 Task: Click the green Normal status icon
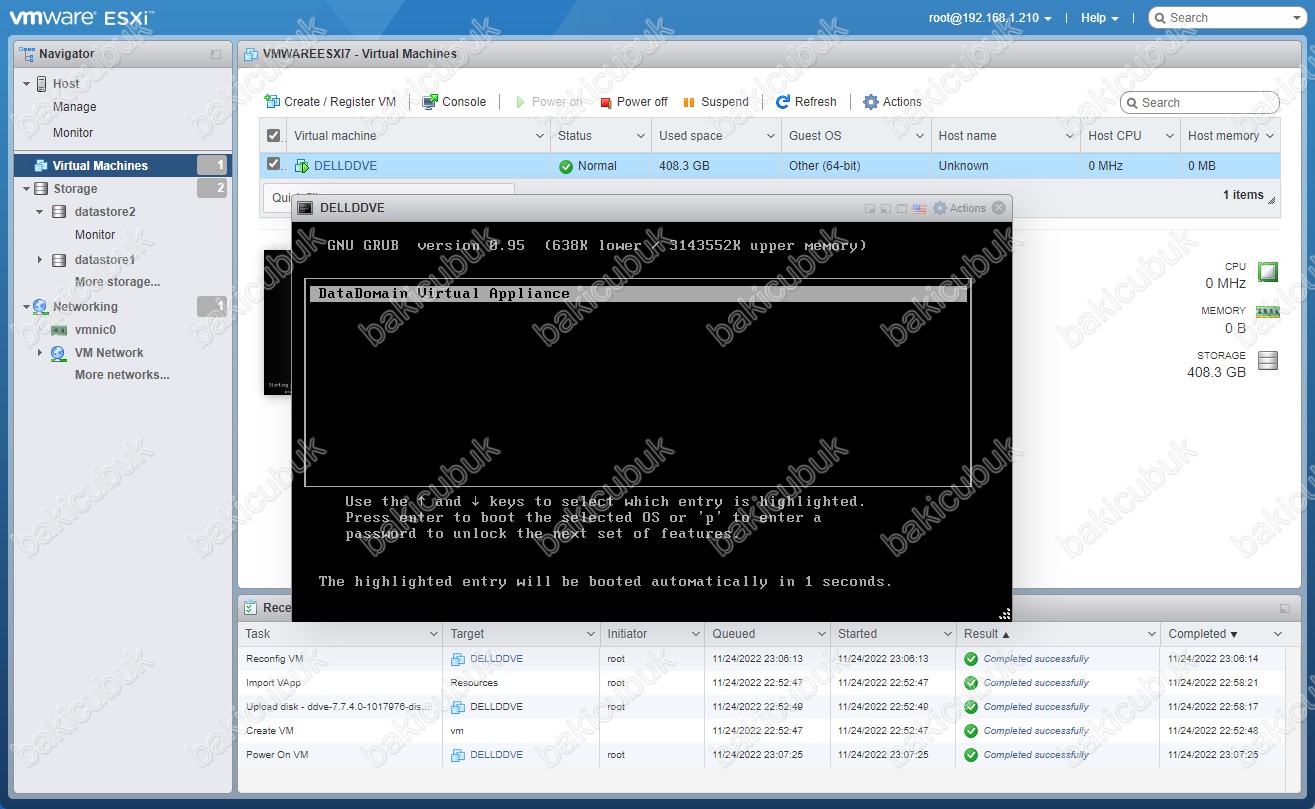point(566,166)
